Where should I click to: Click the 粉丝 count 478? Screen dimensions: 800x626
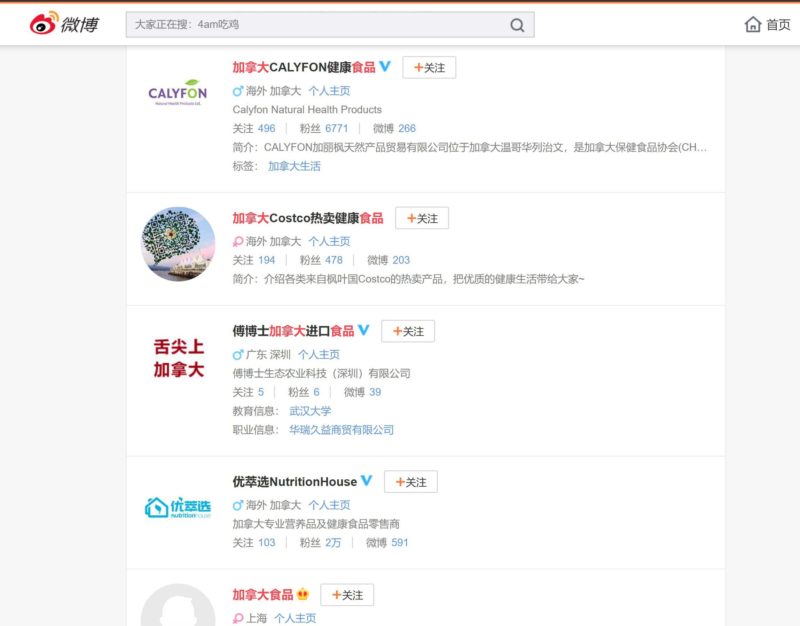pos(334,260)
